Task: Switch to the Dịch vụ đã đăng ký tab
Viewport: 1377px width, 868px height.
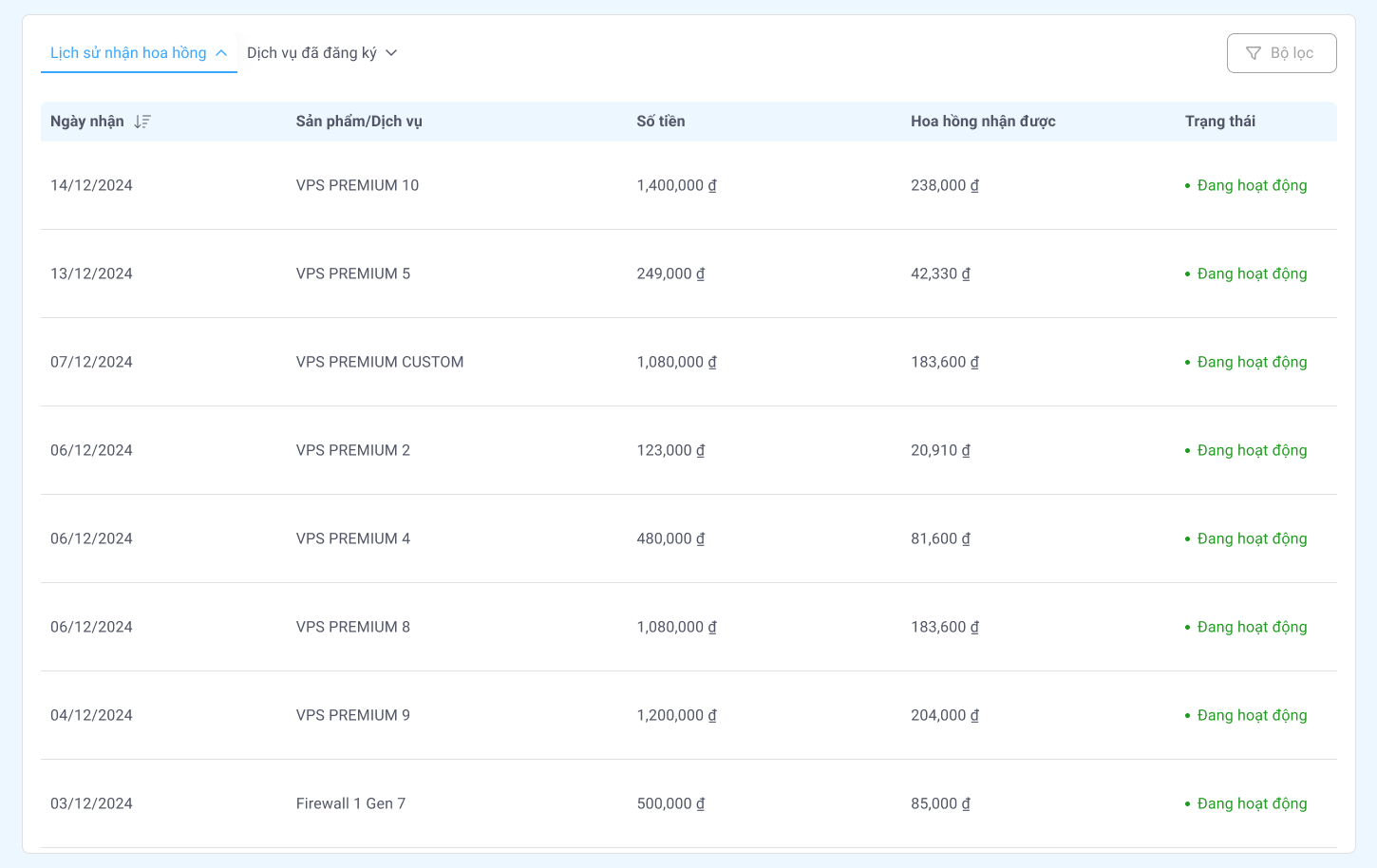Action: (311, 53)
